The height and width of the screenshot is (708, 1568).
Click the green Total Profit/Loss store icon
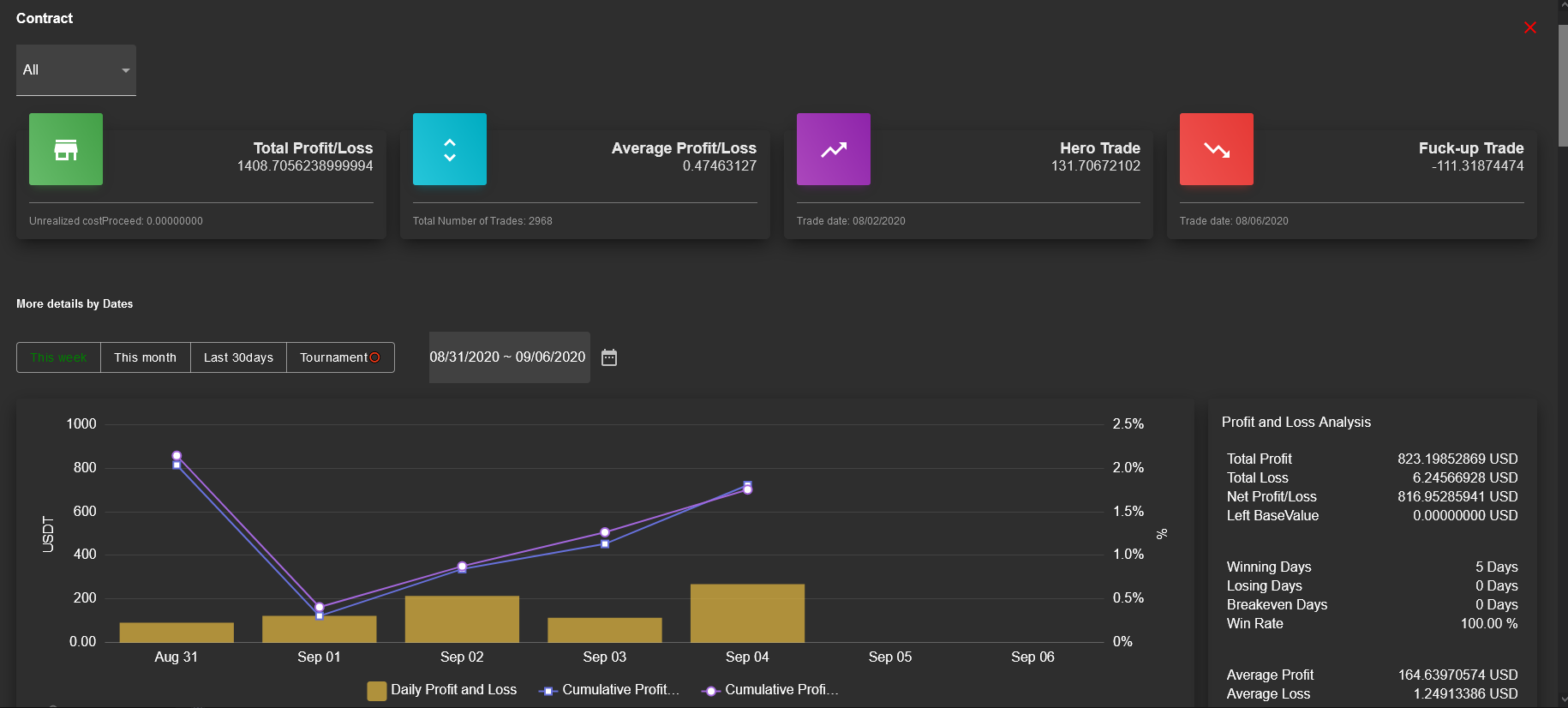[x=66, y=149]
